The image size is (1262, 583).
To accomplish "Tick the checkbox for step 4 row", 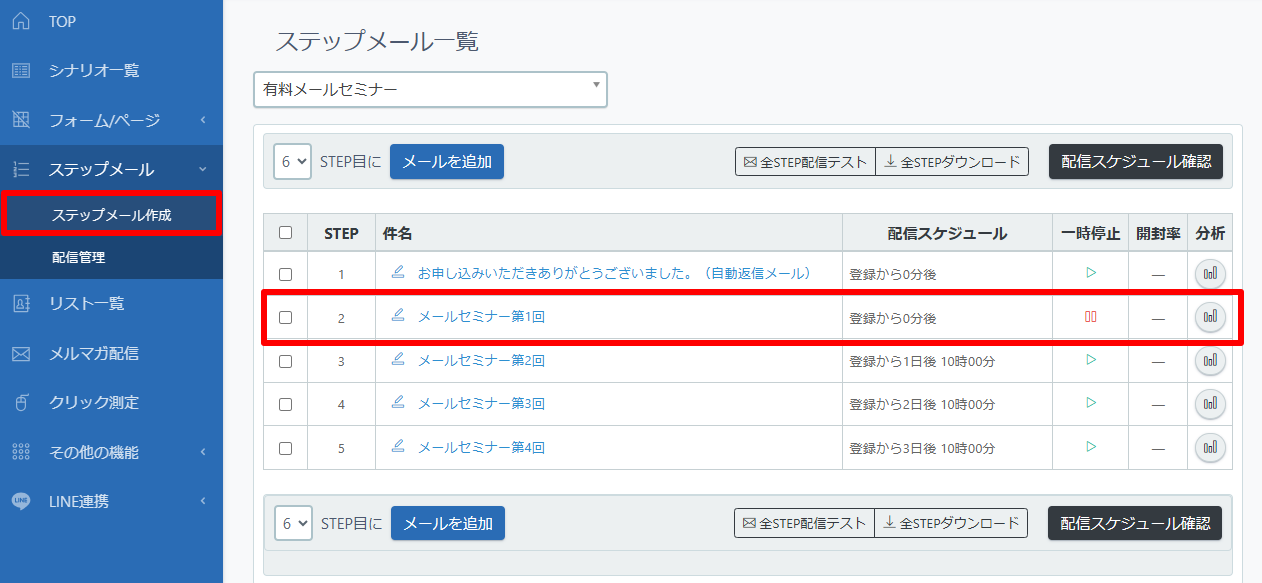I will 286,404.
